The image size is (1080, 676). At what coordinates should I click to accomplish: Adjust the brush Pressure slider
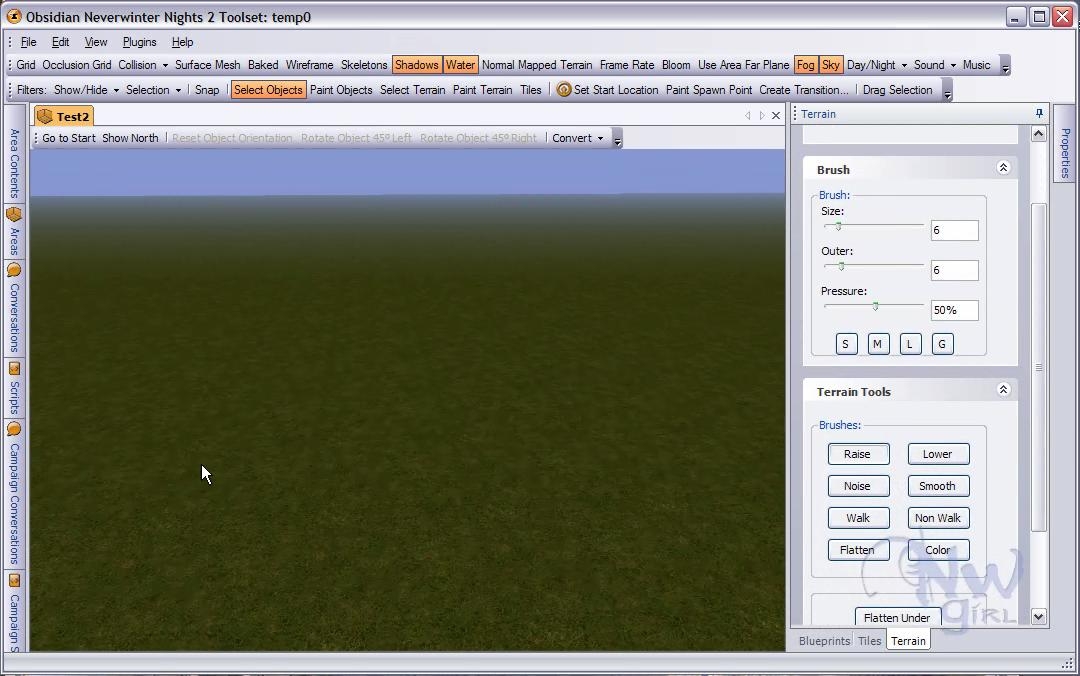(x=875, y=306)
